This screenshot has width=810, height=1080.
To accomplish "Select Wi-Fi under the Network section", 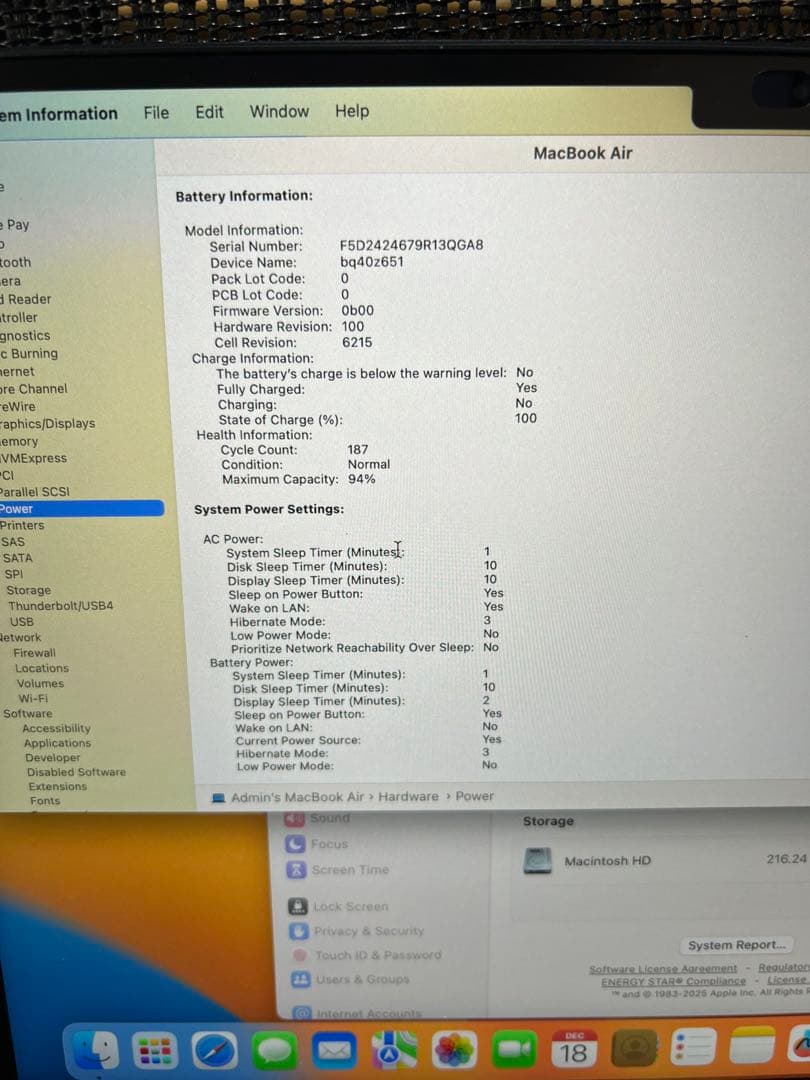I will 32,698.
